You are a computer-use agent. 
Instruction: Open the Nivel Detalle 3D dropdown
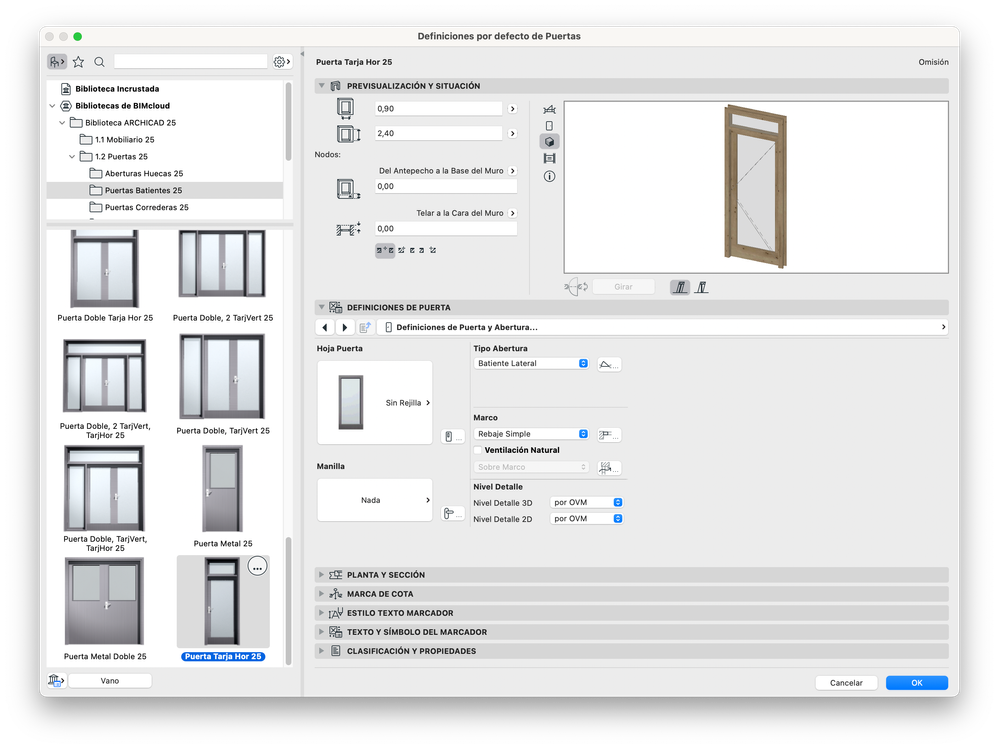click(x=587, y=503)
